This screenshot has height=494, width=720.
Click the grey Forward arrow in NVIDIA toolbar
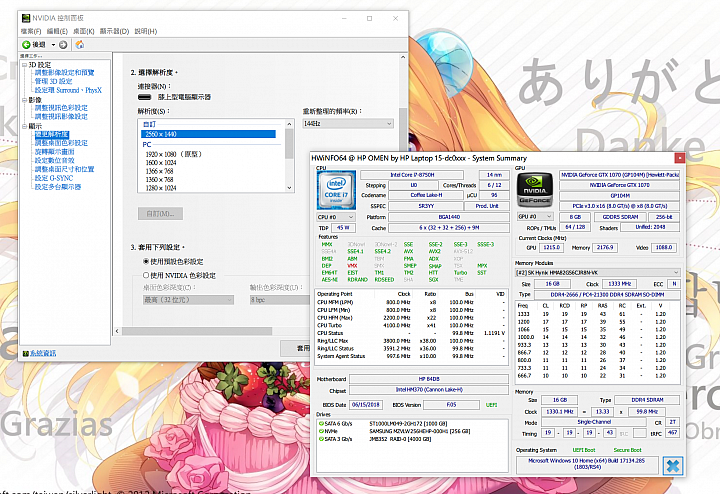(63, 45)
